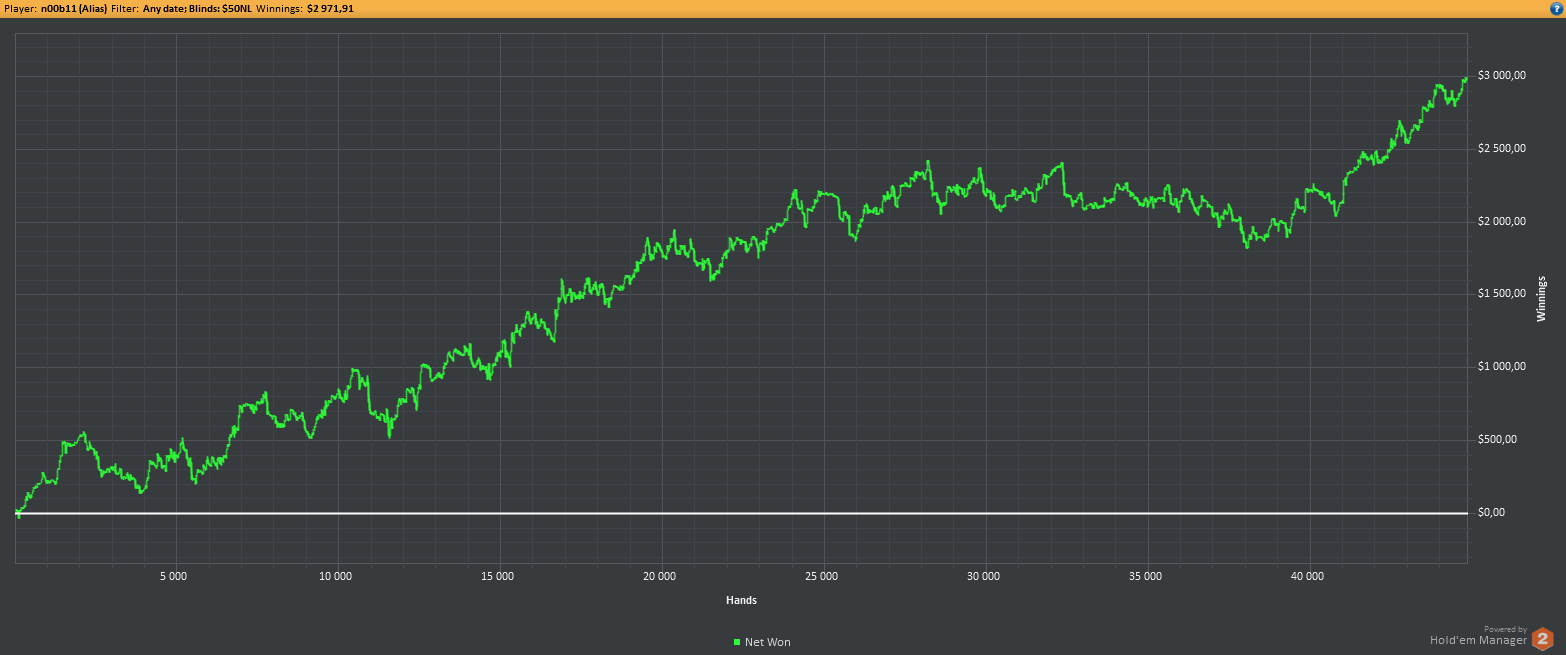Click the $2 000,00 axis label
1566x655 pixels.
[x=1501, y=222]
